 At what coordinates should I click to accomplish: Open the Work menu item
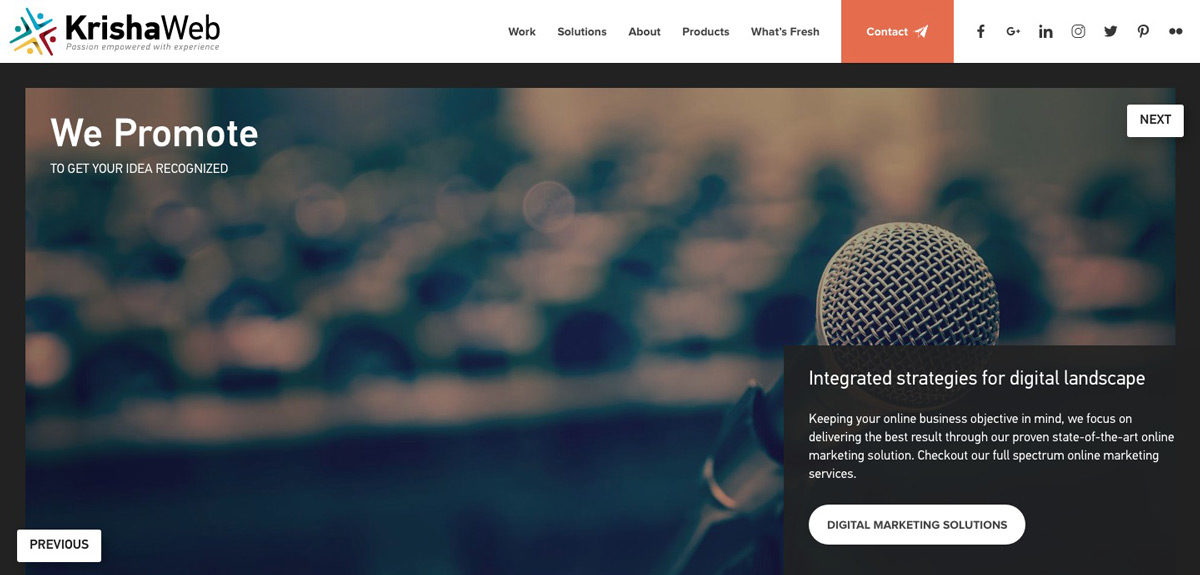pos(522,32)
